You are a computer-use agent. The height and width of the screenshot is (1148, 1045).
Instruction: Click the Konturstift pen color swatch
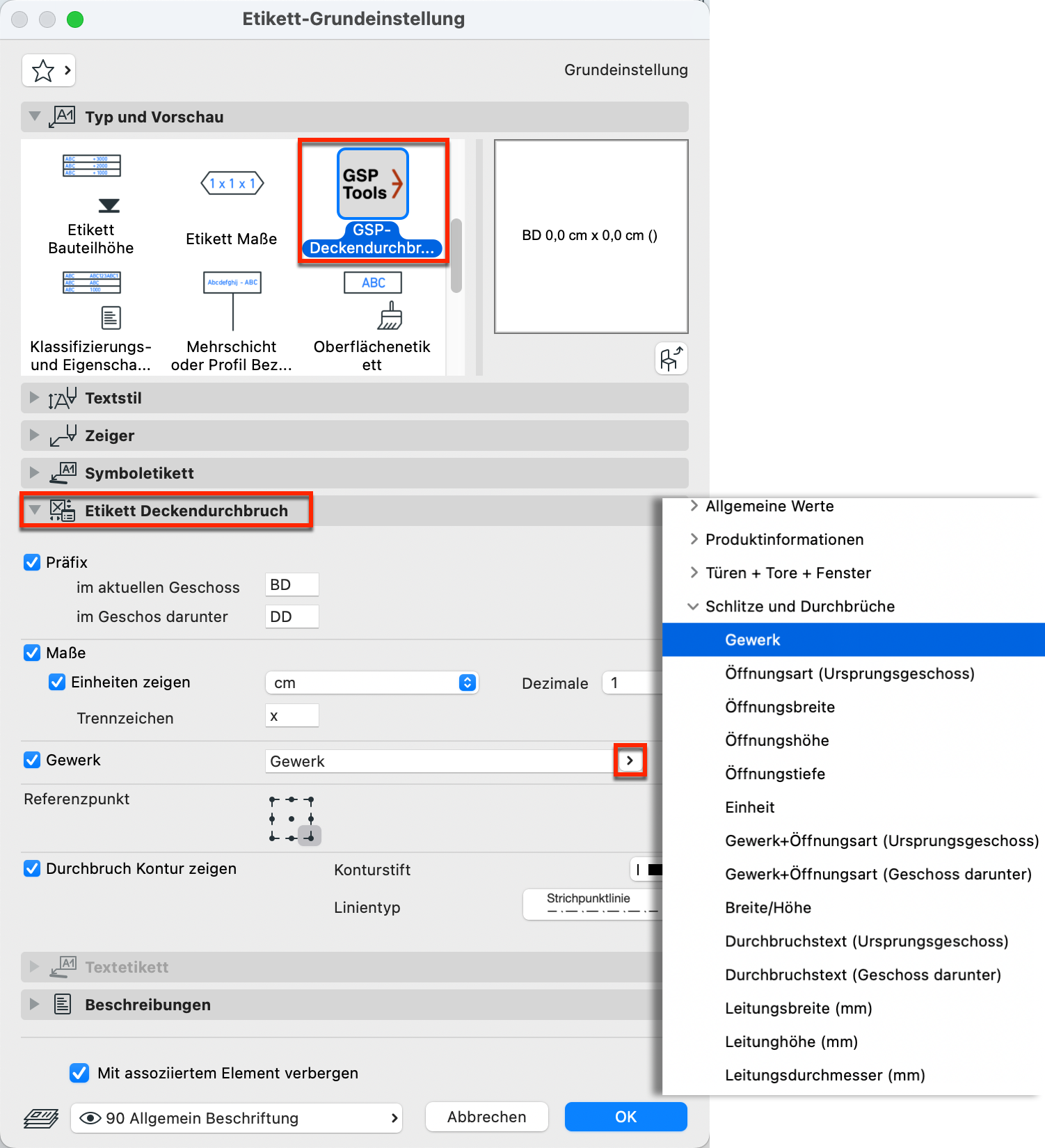click(x=654, y=870)
